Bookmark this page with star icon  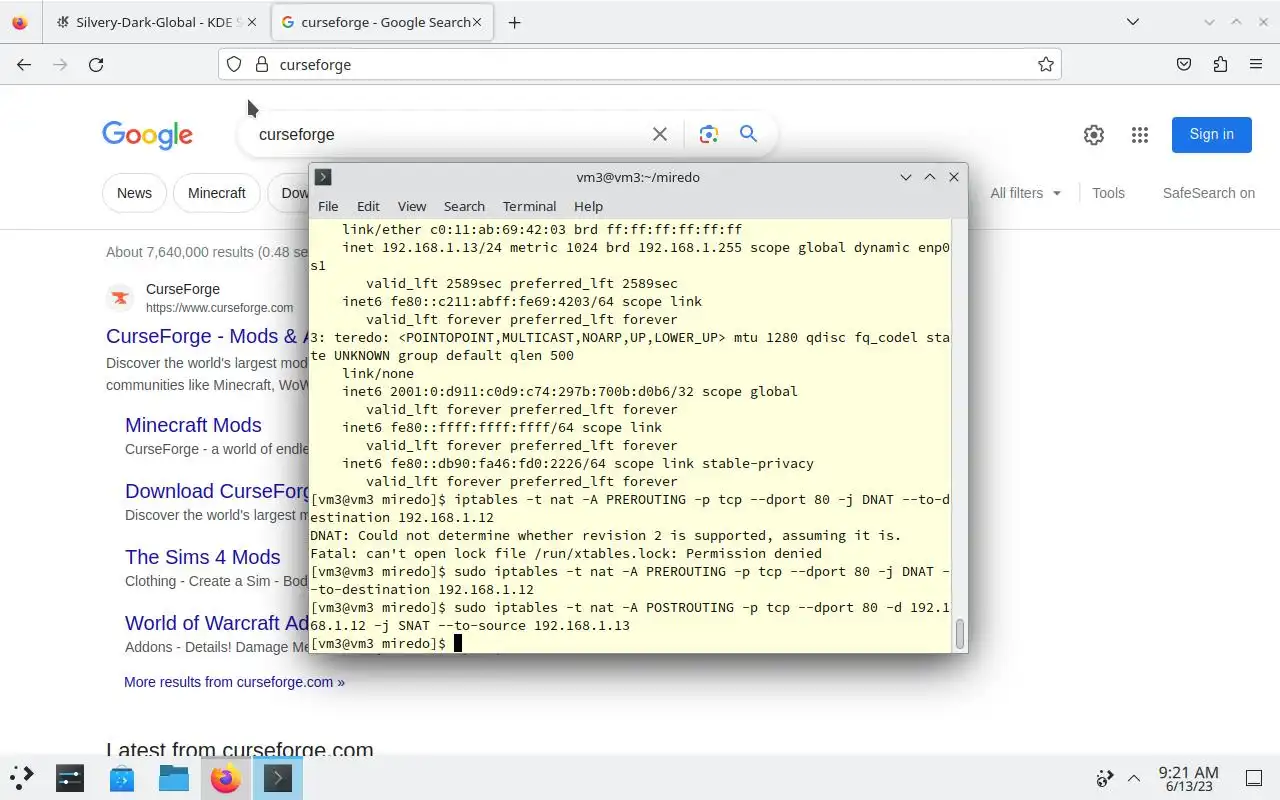tap(1045, 64)
